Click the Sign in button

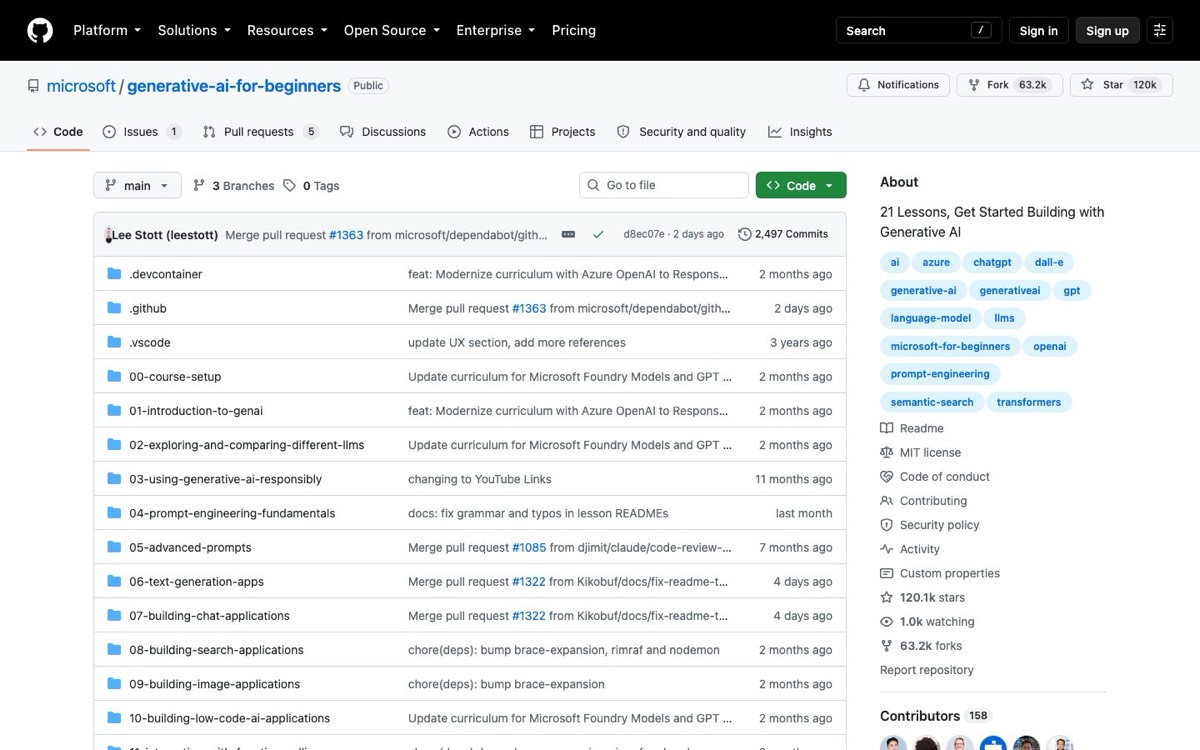point(1039,30)
